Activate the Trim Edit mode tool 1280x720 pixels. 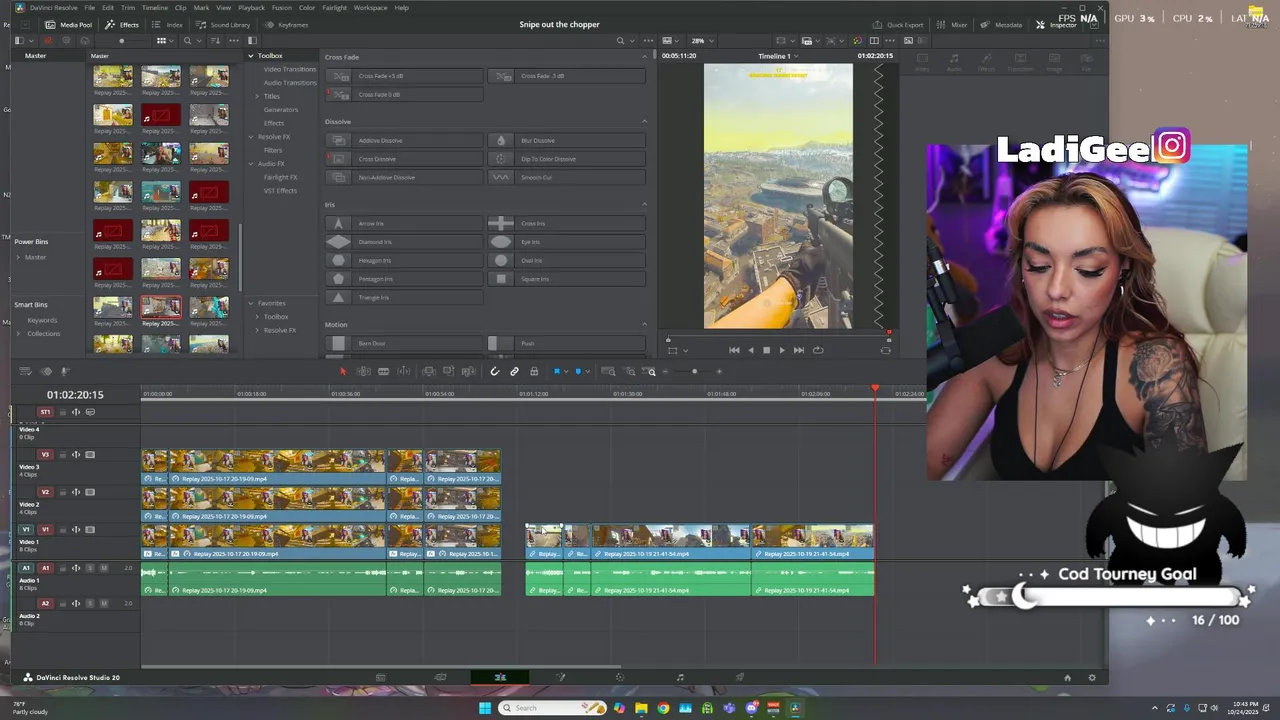point(363,371)
